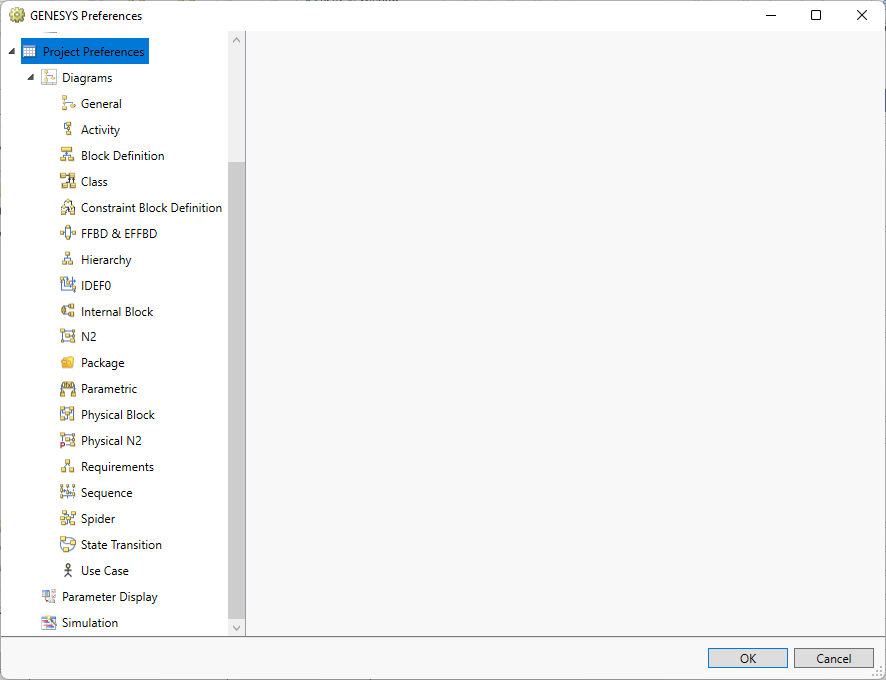Select the Package folder icon

pos(68,363)
